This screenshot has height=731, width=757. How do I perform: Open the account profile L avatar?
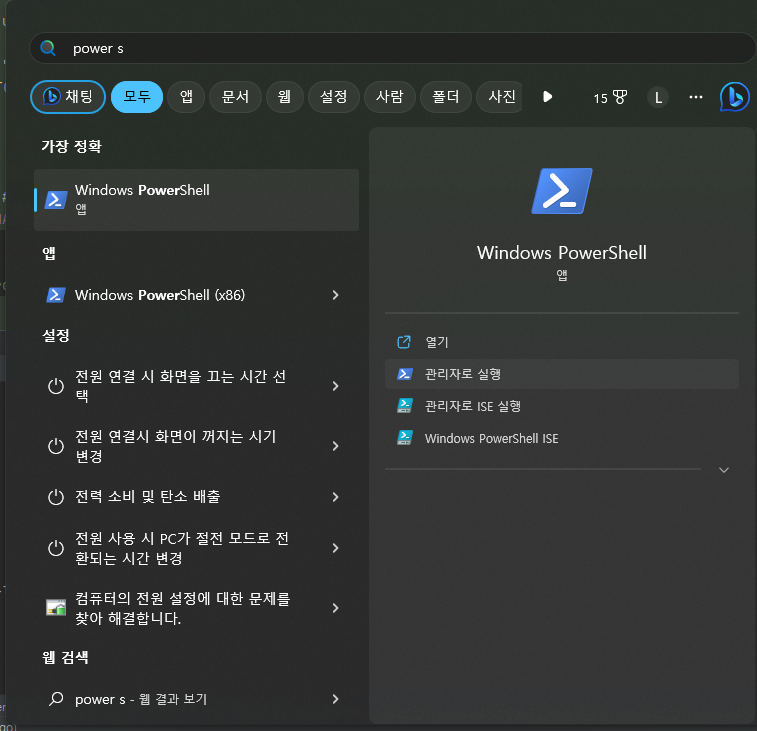coord(658,98)
